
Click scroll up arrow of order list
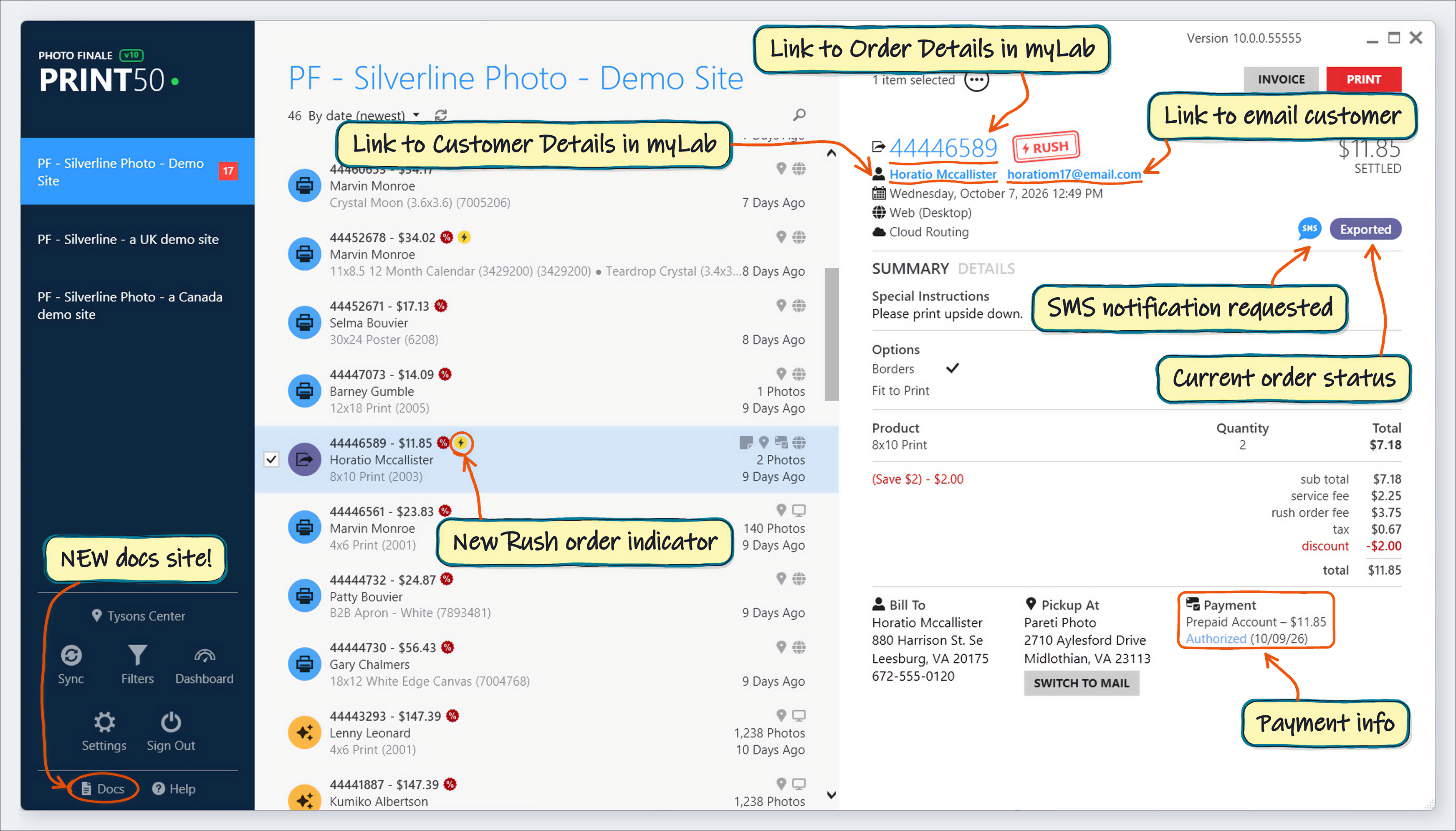tap(831, 152)
